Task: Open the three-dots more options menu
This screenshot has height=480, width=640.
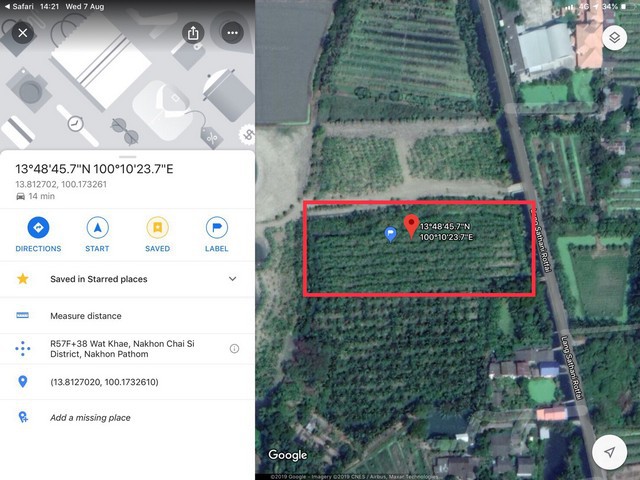Action: [x=232, y=33]
